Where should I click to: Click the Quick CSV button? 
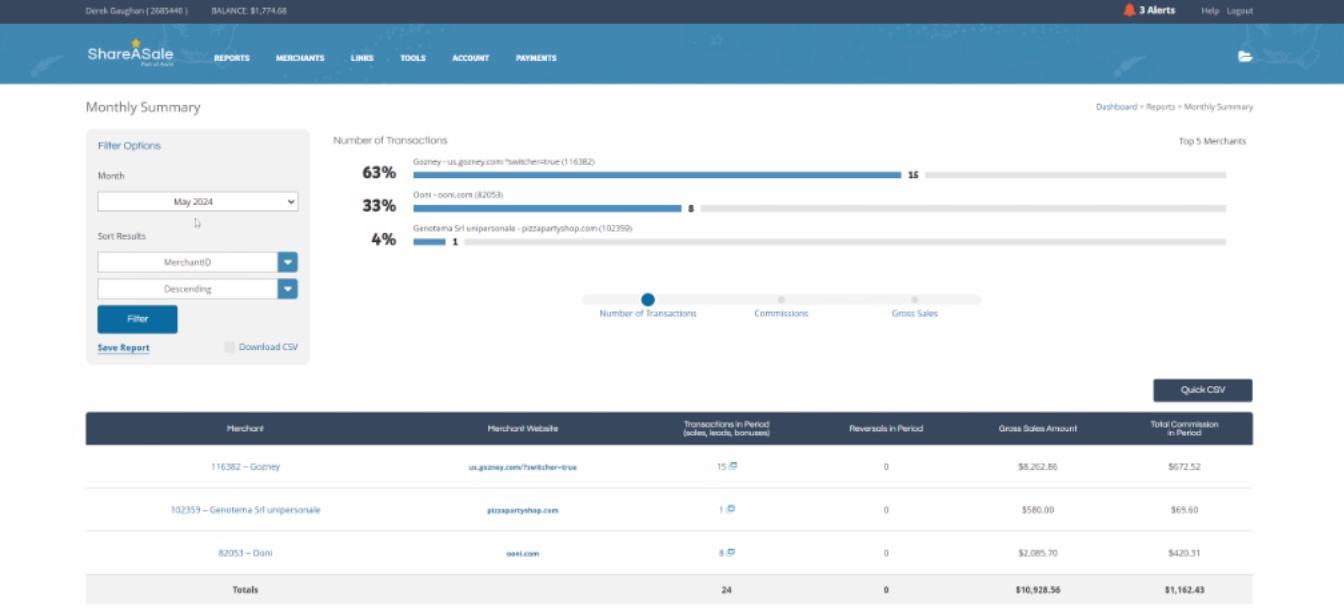(x=1202, y=390)
